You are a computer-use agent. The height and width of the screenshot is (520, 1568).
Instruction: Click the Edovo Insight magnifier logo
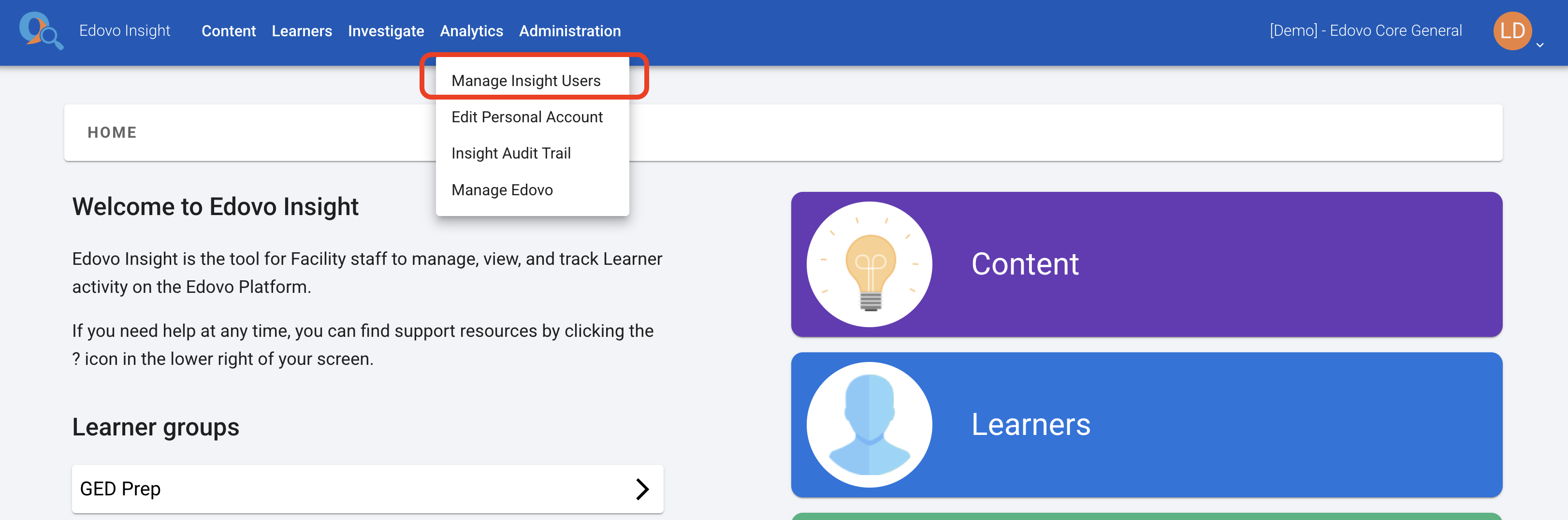(x=41, y=30)
